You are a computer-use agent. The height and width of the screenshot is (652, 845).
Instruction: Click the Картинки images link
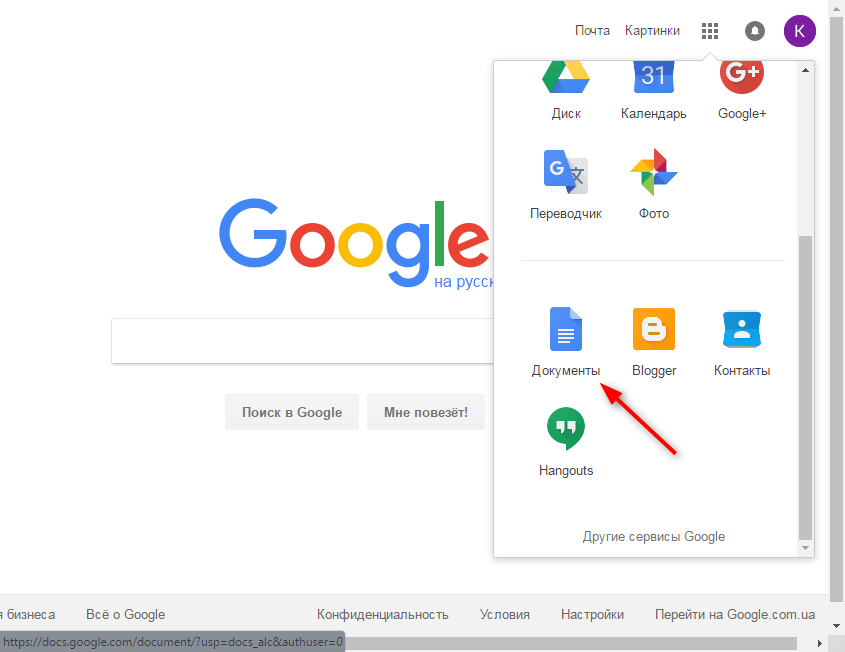tap(652, 31)
